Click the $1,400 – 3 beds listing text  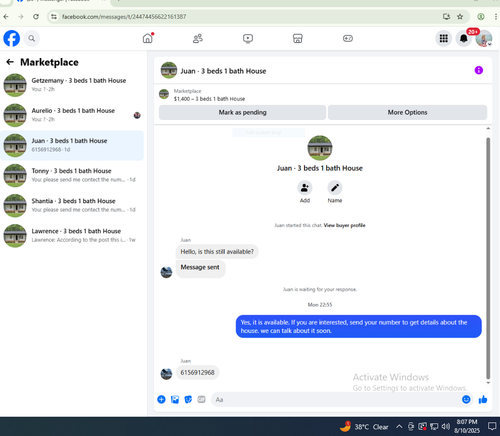[x=209, y=99]
